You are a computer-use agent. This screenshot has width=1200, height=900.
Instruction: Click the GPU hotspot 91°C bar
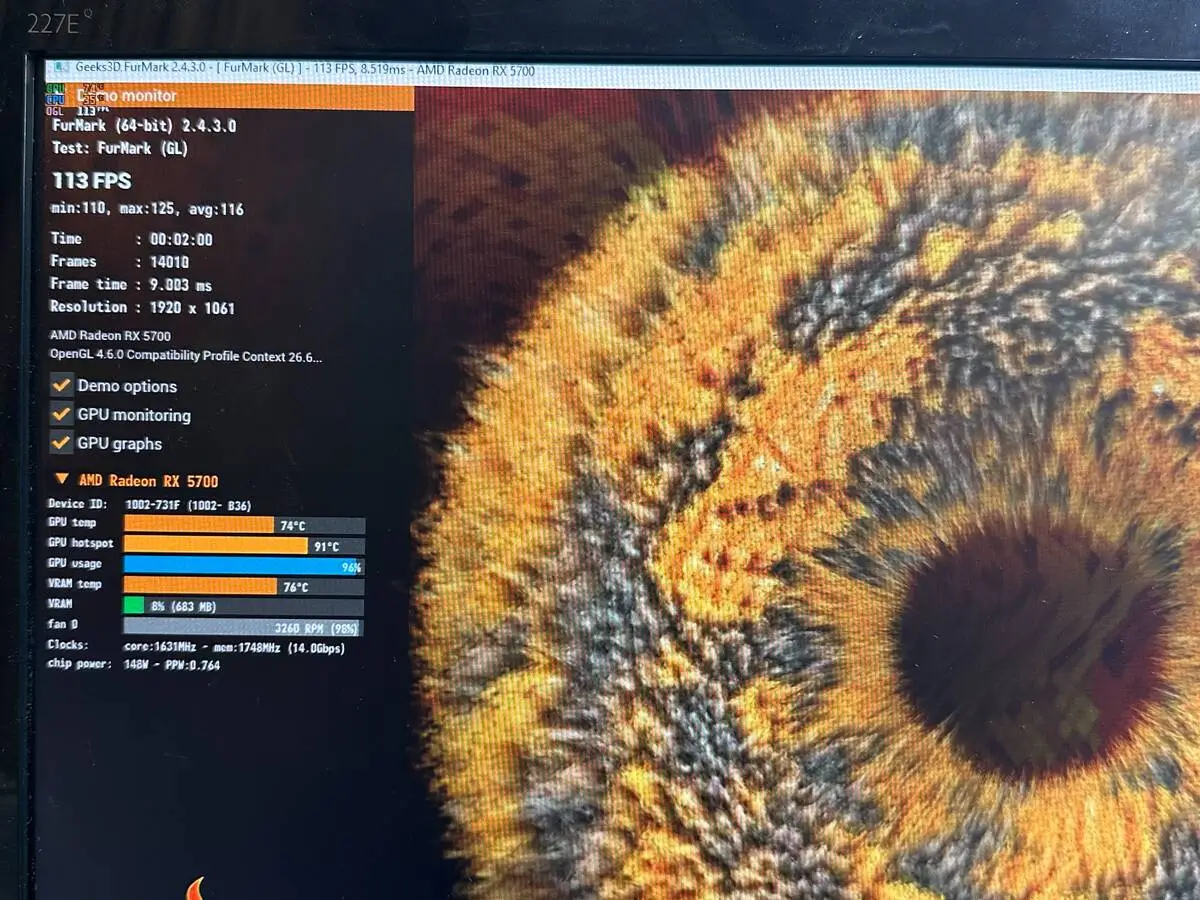click(x=244, y=546)
